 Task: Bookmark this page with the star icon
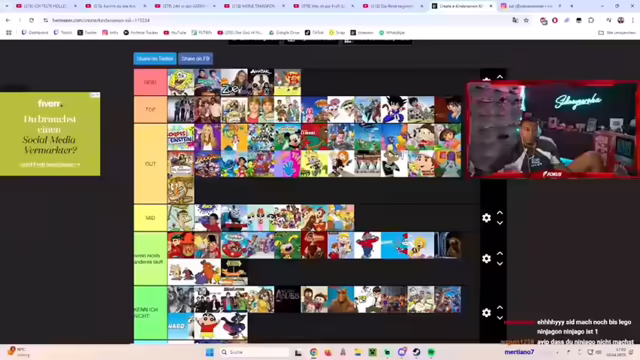(x=526, y=20)
